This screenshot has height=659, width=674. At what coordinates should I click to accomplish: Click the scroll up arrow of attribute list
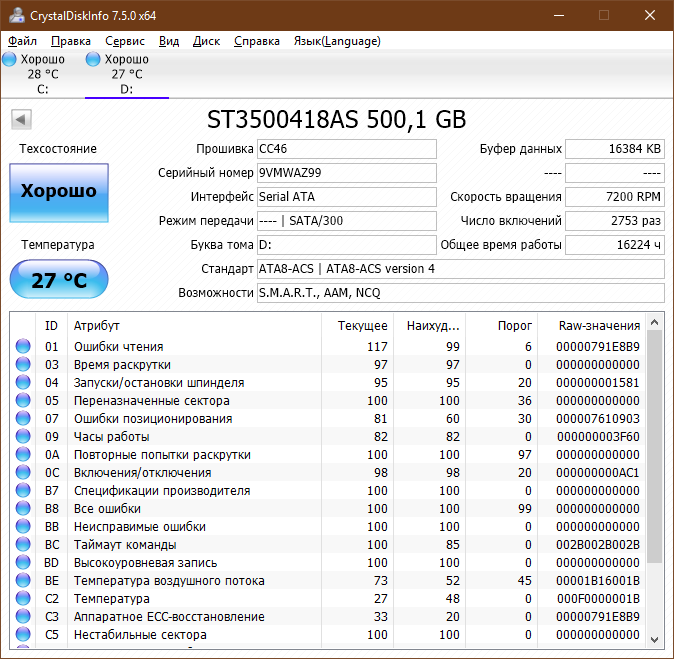(x=655, y=322)
